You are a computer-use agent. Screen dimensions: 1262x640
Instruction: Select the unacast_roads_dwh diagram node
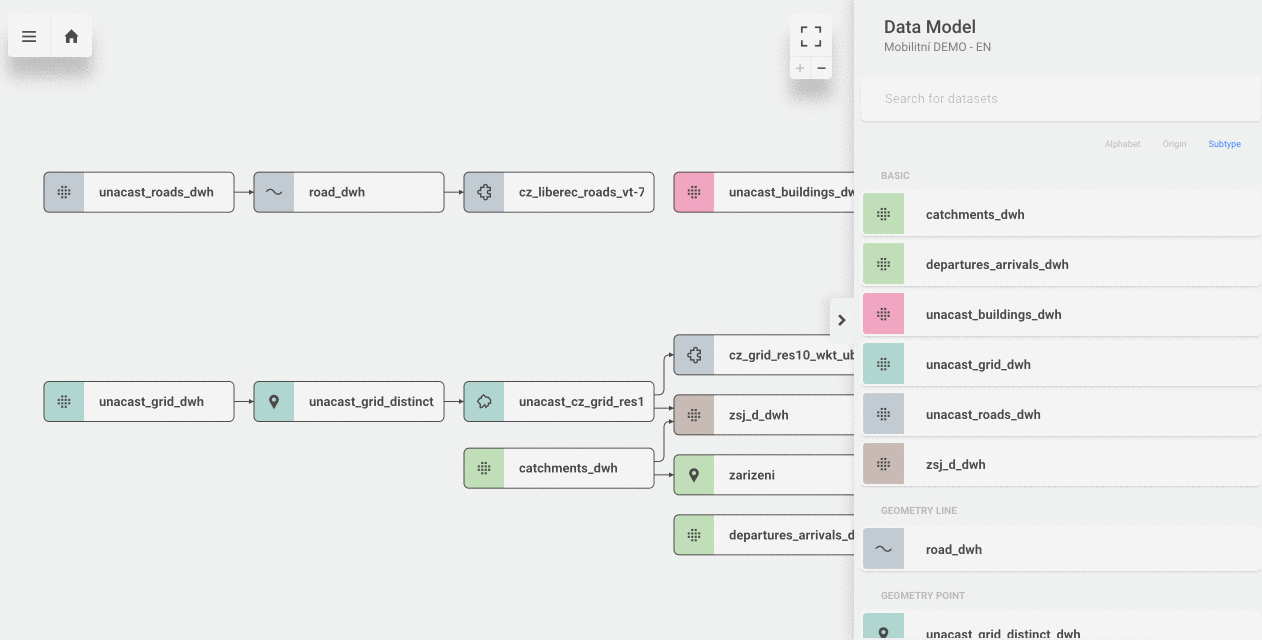[156, 192]
